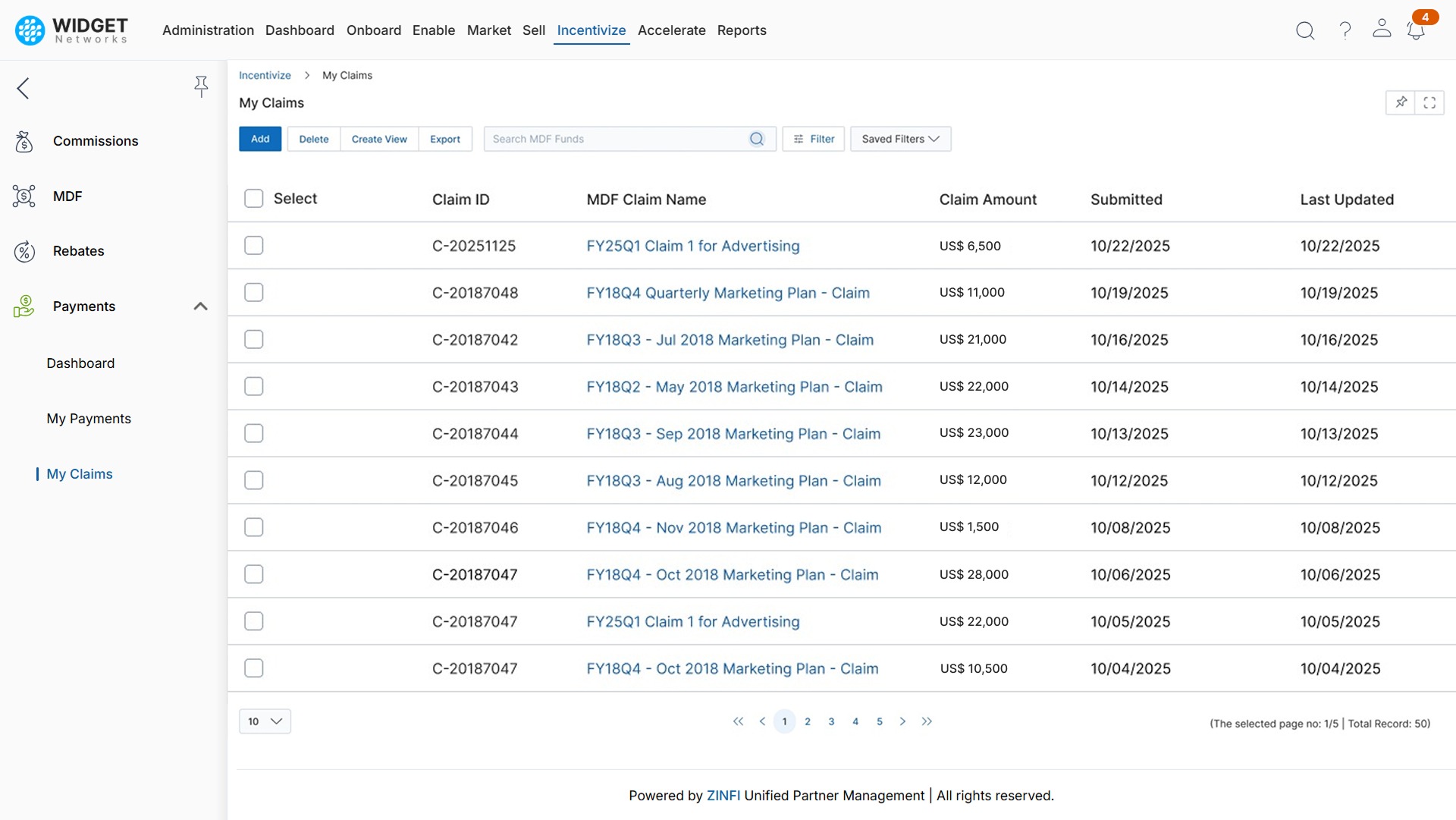
Task: Toggle the Select all checkbox
Action: pyautogui.click(x=254, y=199)
